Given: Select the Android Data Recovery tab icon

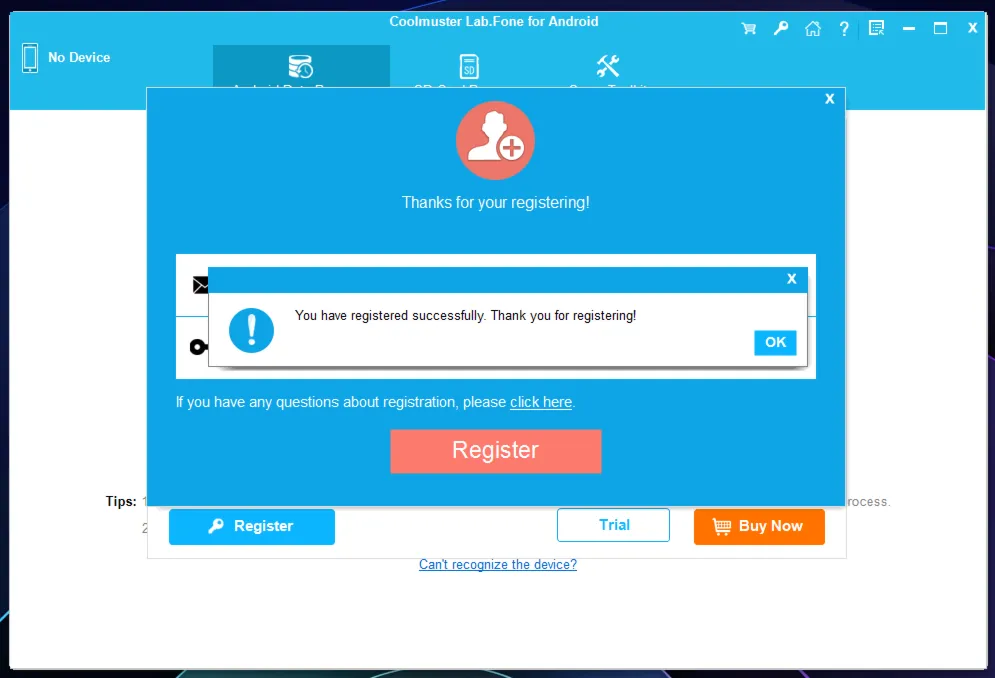Looking at the screenshot, I should click(x=301, y=66).
